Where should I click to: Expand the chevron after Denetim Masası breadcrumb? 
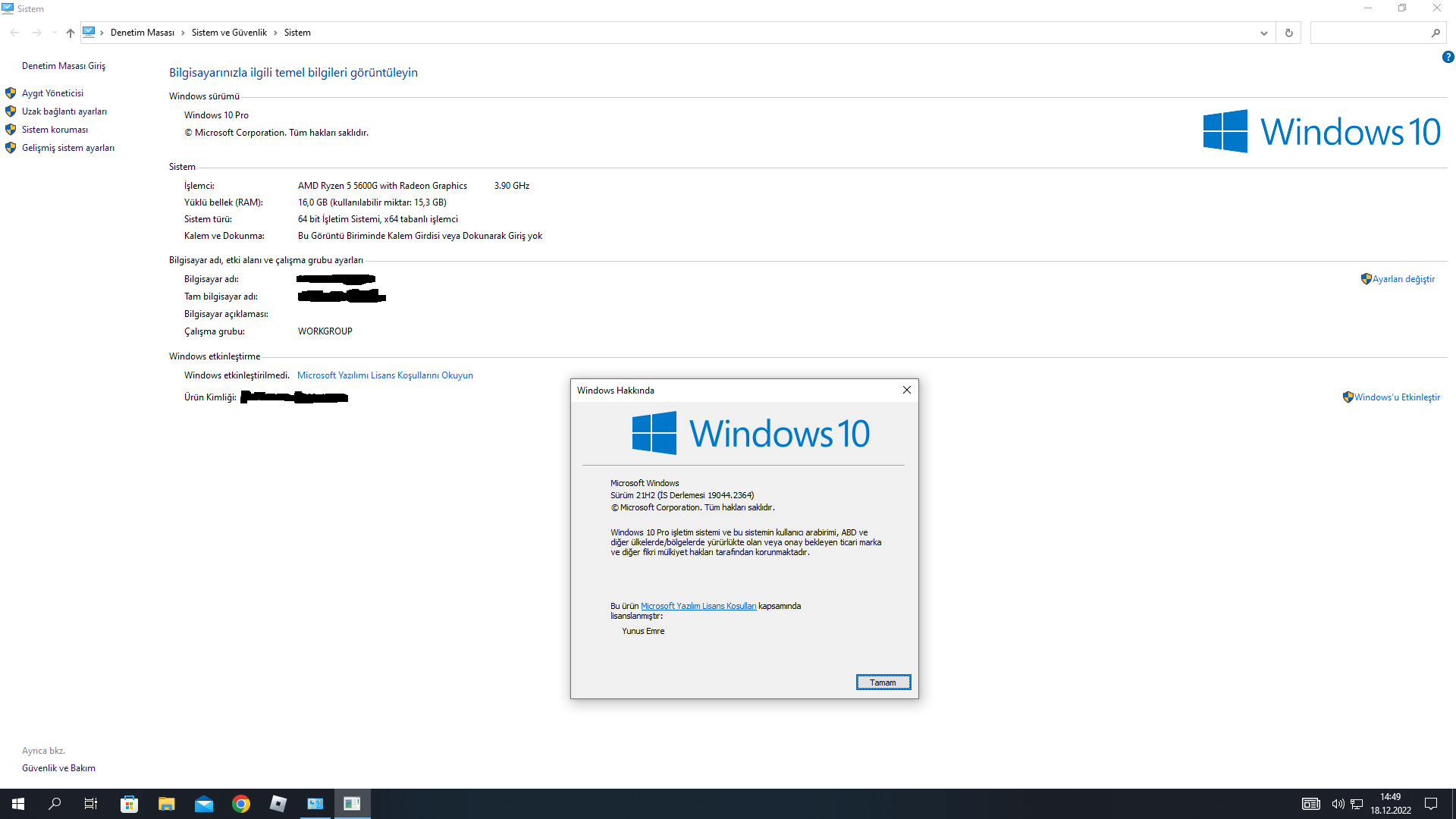183,33
